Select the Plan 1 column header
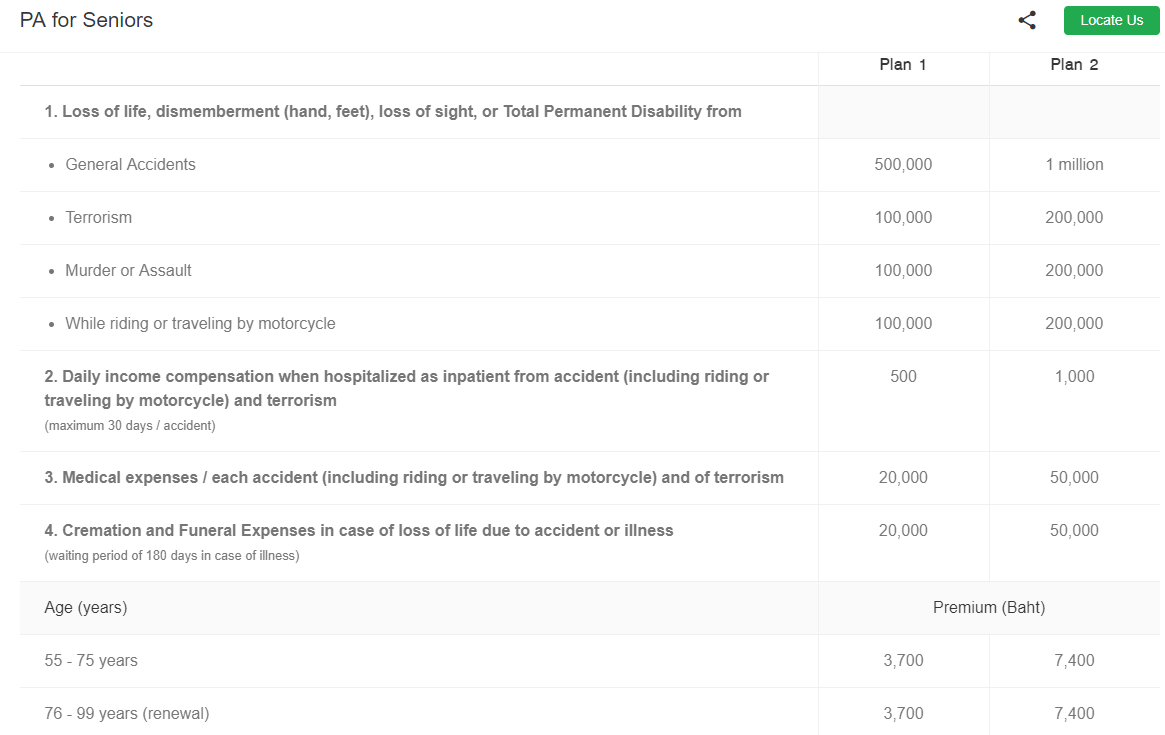 click(903, 64)
